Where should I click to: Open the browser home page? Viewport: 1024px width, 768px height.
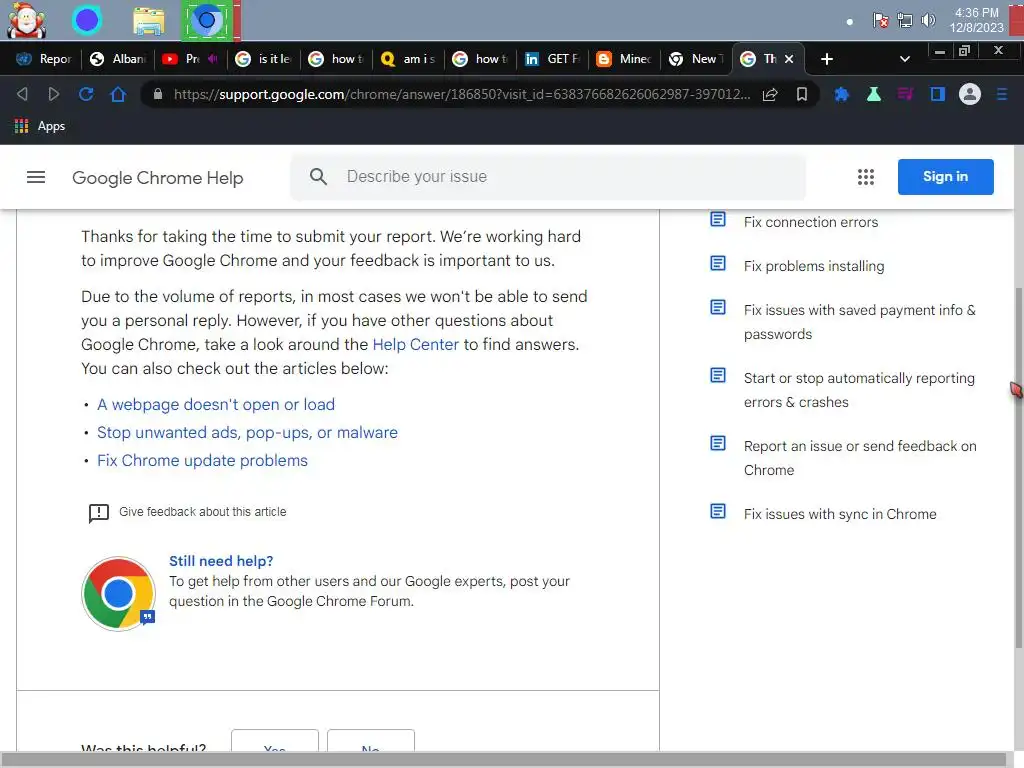coord(118,94)
